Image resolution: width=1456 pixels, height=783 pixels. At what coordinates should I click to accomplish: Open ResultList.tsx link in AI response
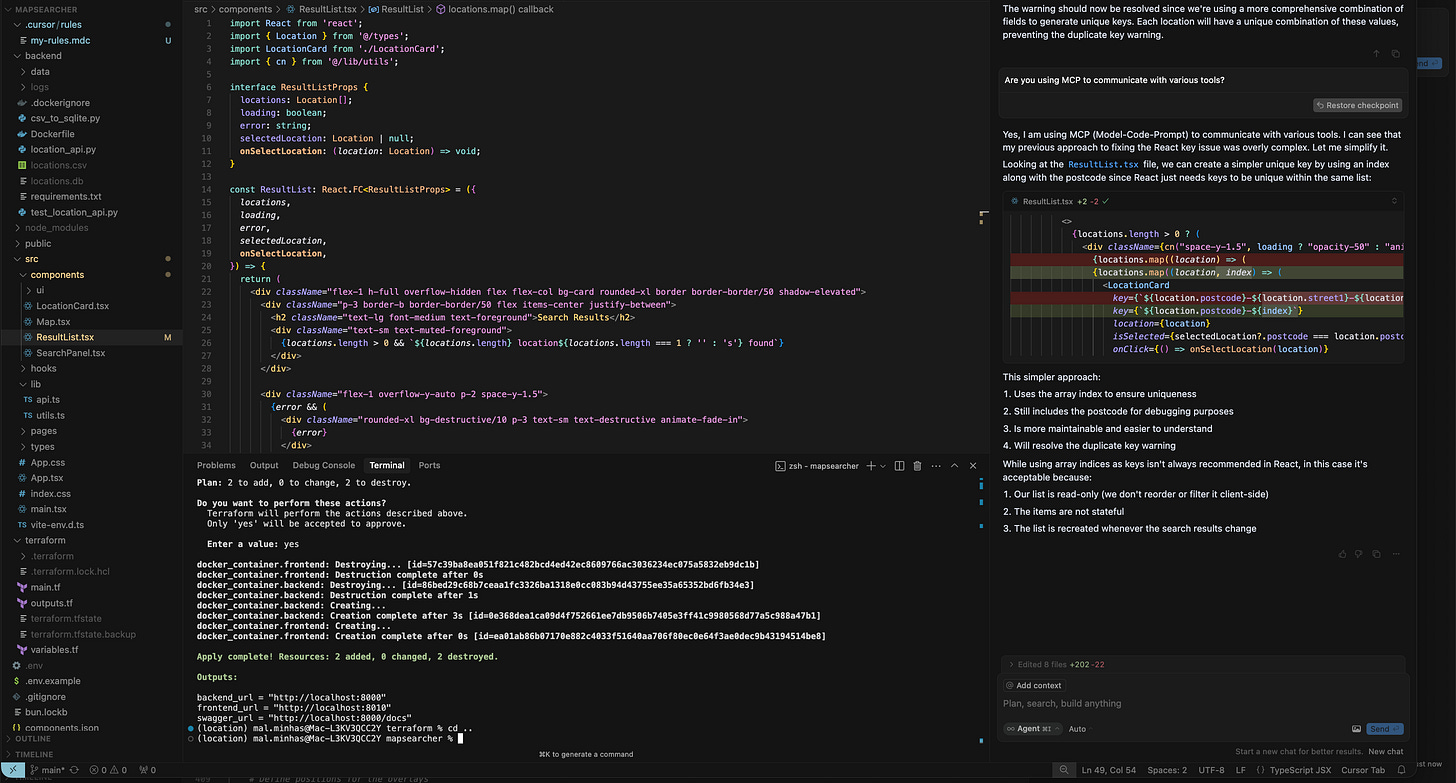[x=1103, y=164]
